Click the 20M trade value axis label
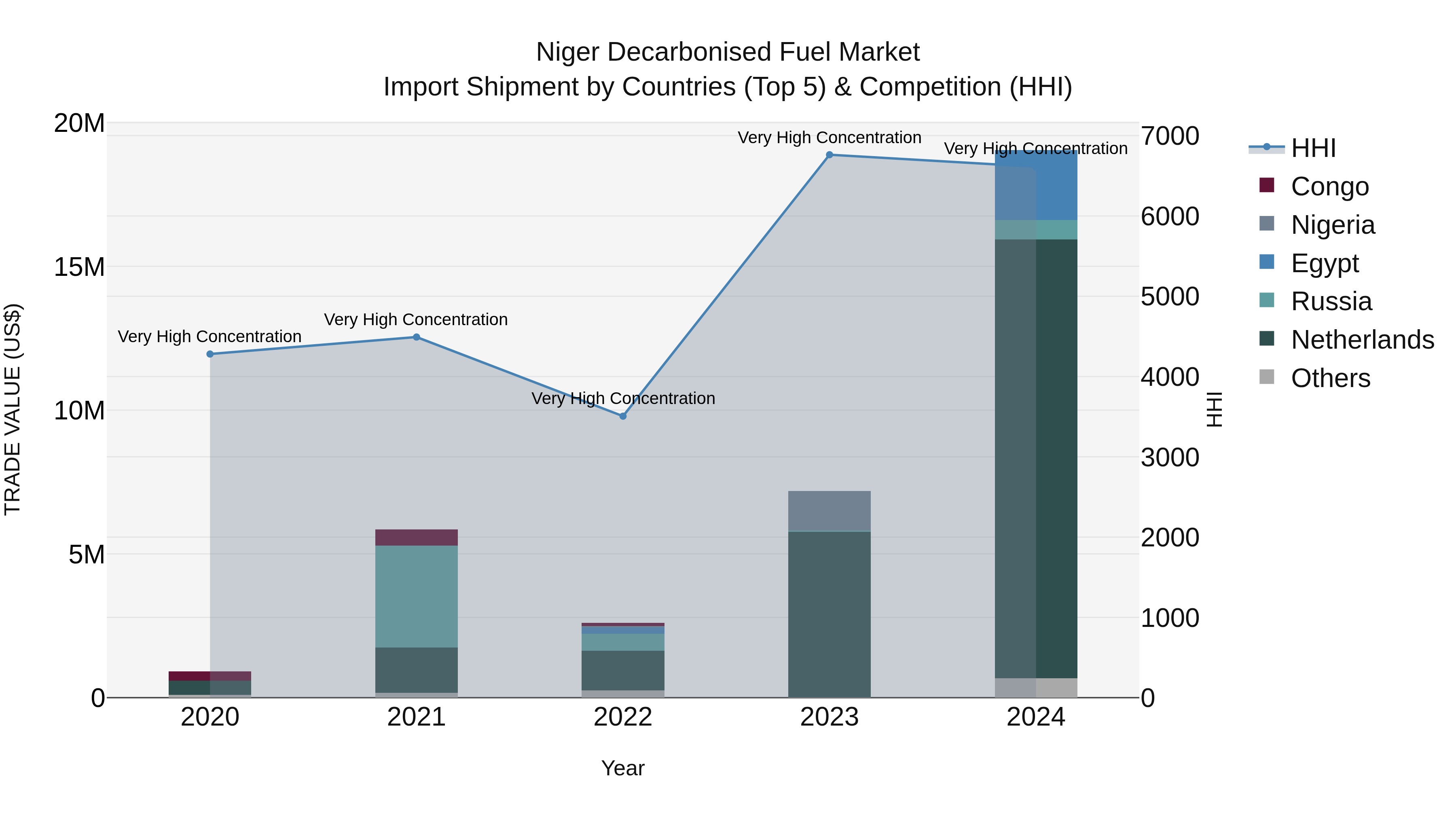This screenshot has height=819, width=1456. click(79, 123)
